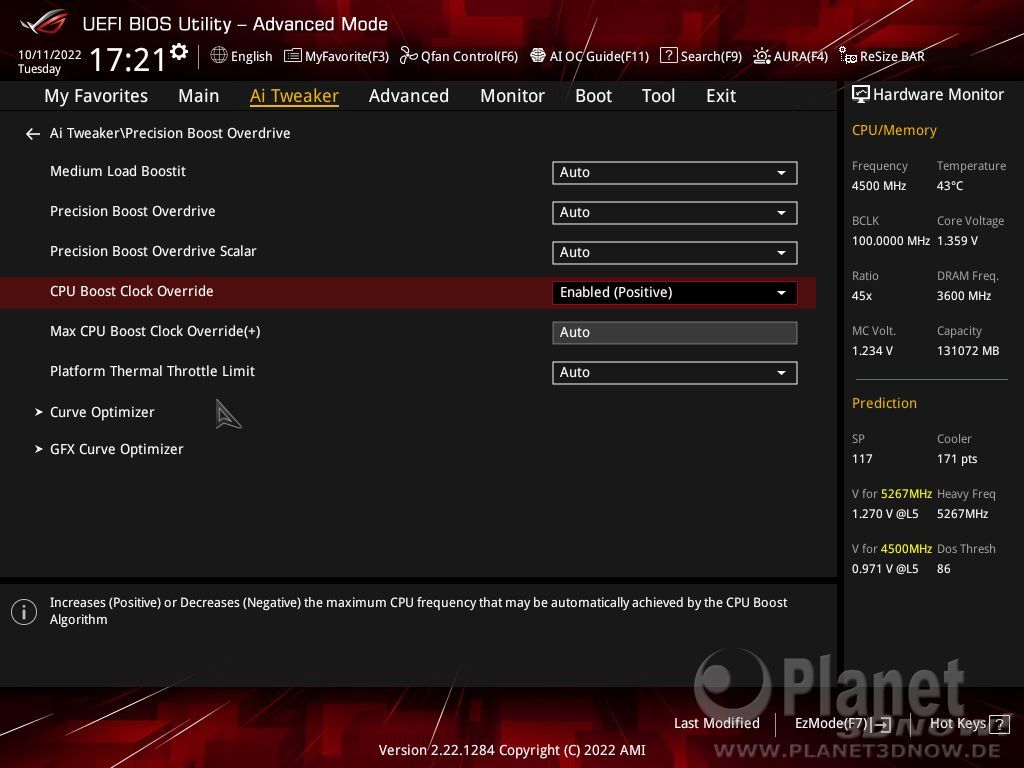The width and height of the screenshot is (1024, 768).
Task: Click the 4500 MHz frequency value
Action: click(x=879, y=186)
